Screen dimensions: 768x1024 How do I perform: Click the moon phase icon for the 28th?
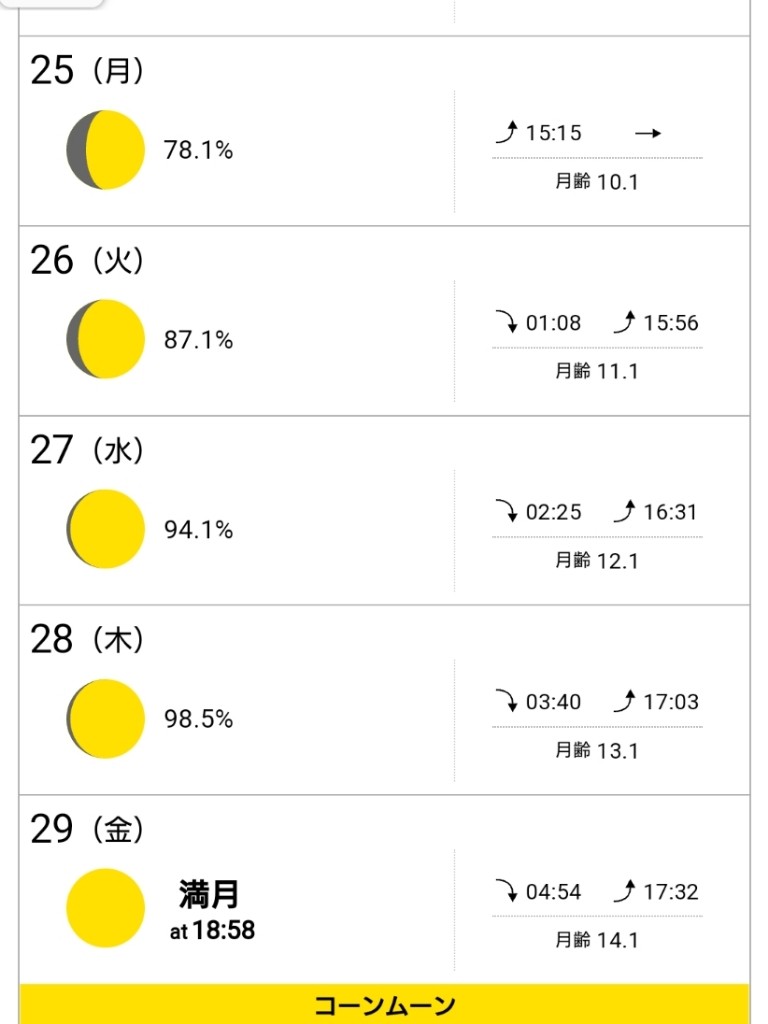(105, 718)
